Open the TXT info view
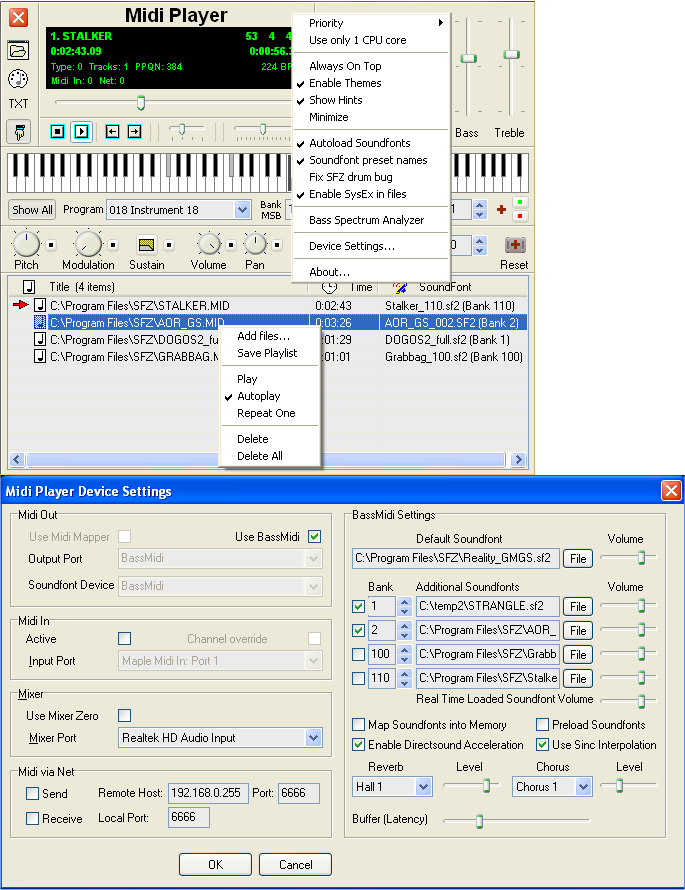This screenshot has width=685, height=890. click(x=18, y=103)
